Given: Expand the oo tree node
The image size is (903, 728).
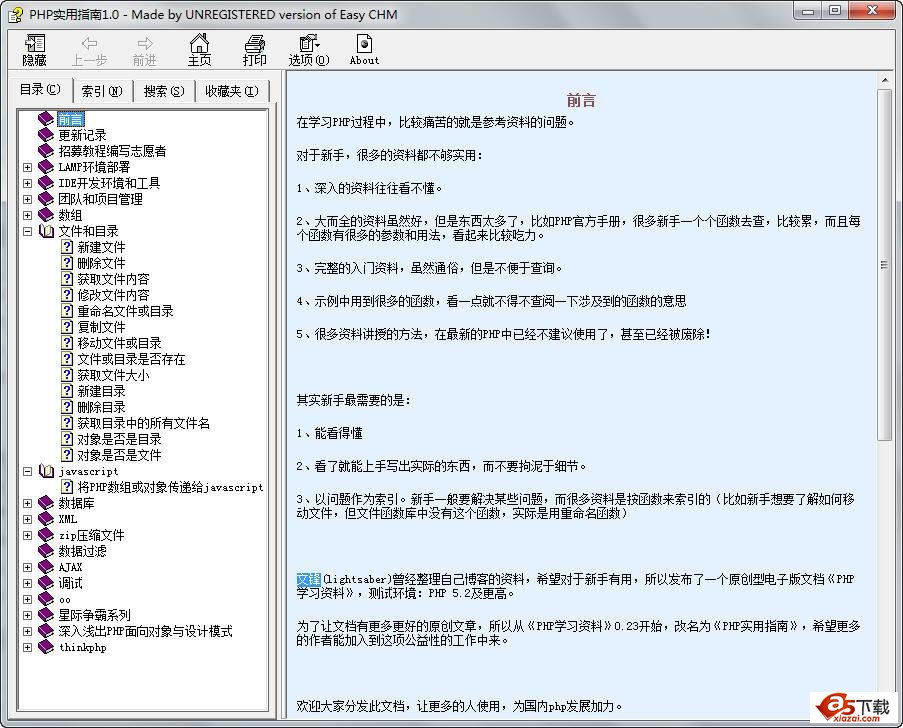Looking at the screenshot, I should 28,600.
